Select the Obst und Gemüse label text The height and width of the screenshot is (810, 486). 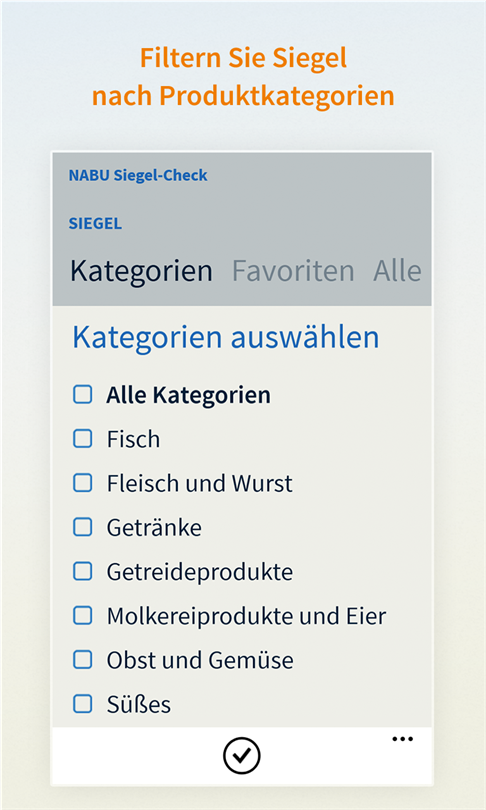point(200,660)
